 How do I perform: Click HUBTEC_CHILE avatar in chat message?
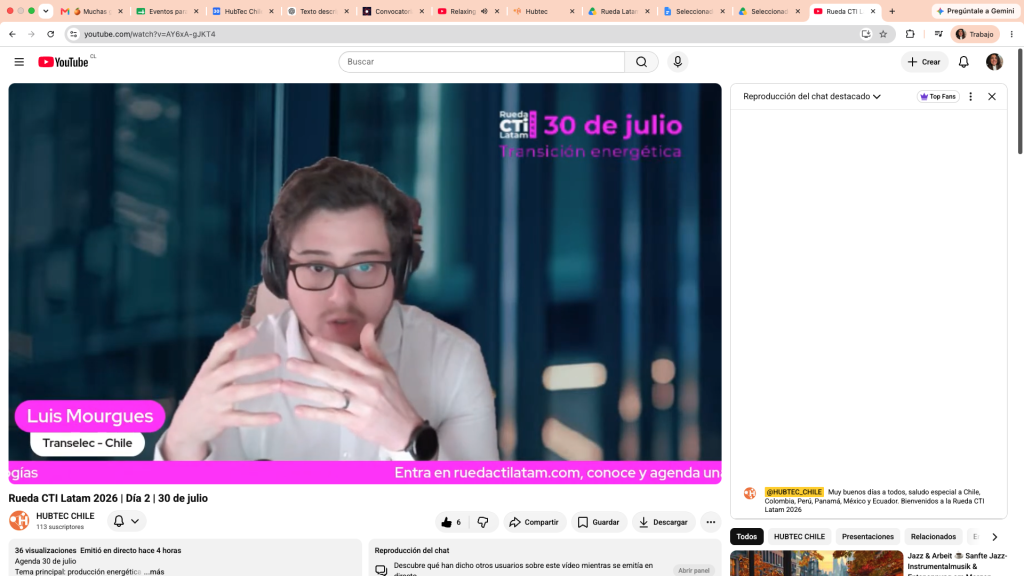[750, 493]
